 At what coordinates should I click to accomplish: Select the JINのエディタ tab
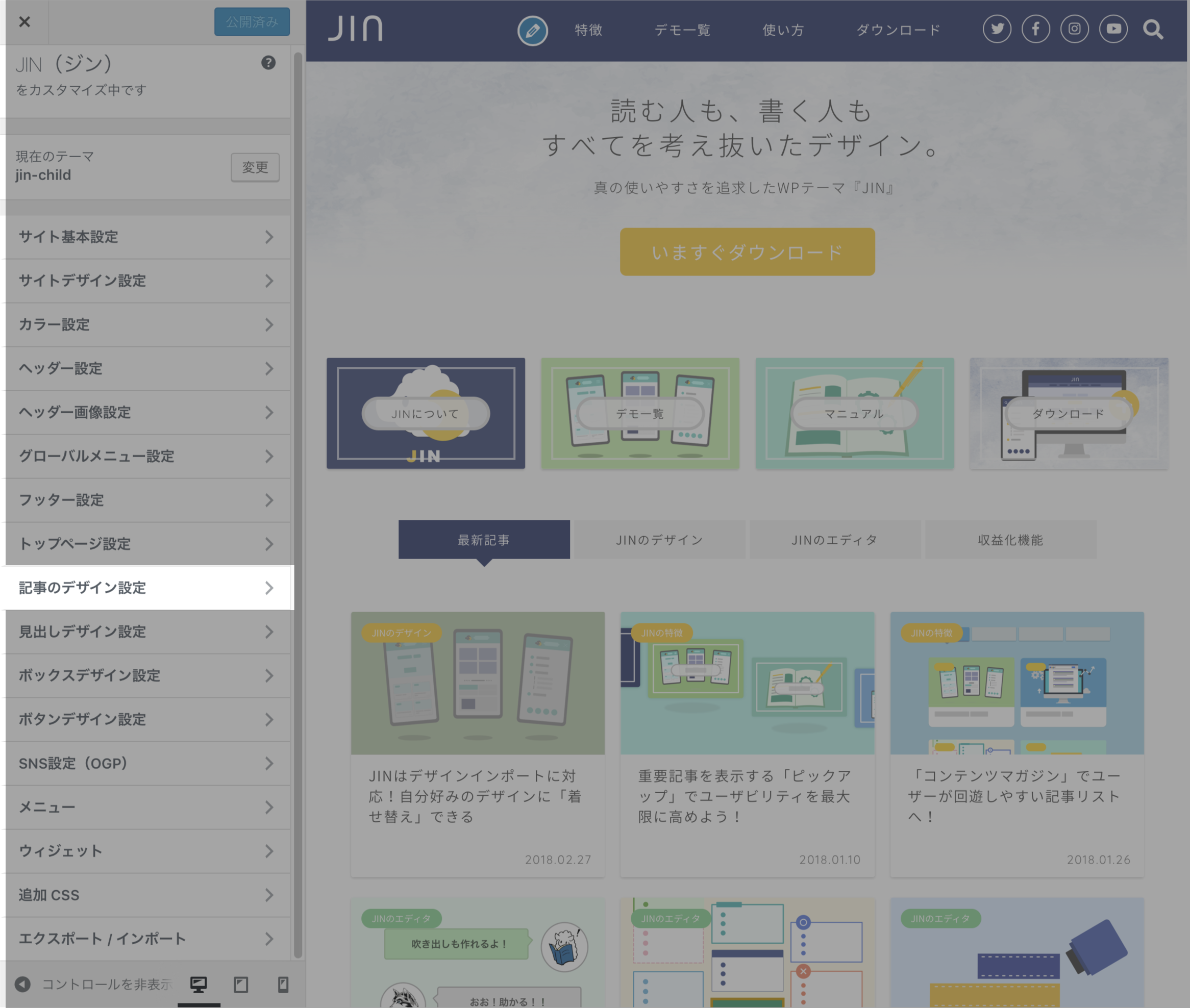pyautogui.click(x=834, y=539)
